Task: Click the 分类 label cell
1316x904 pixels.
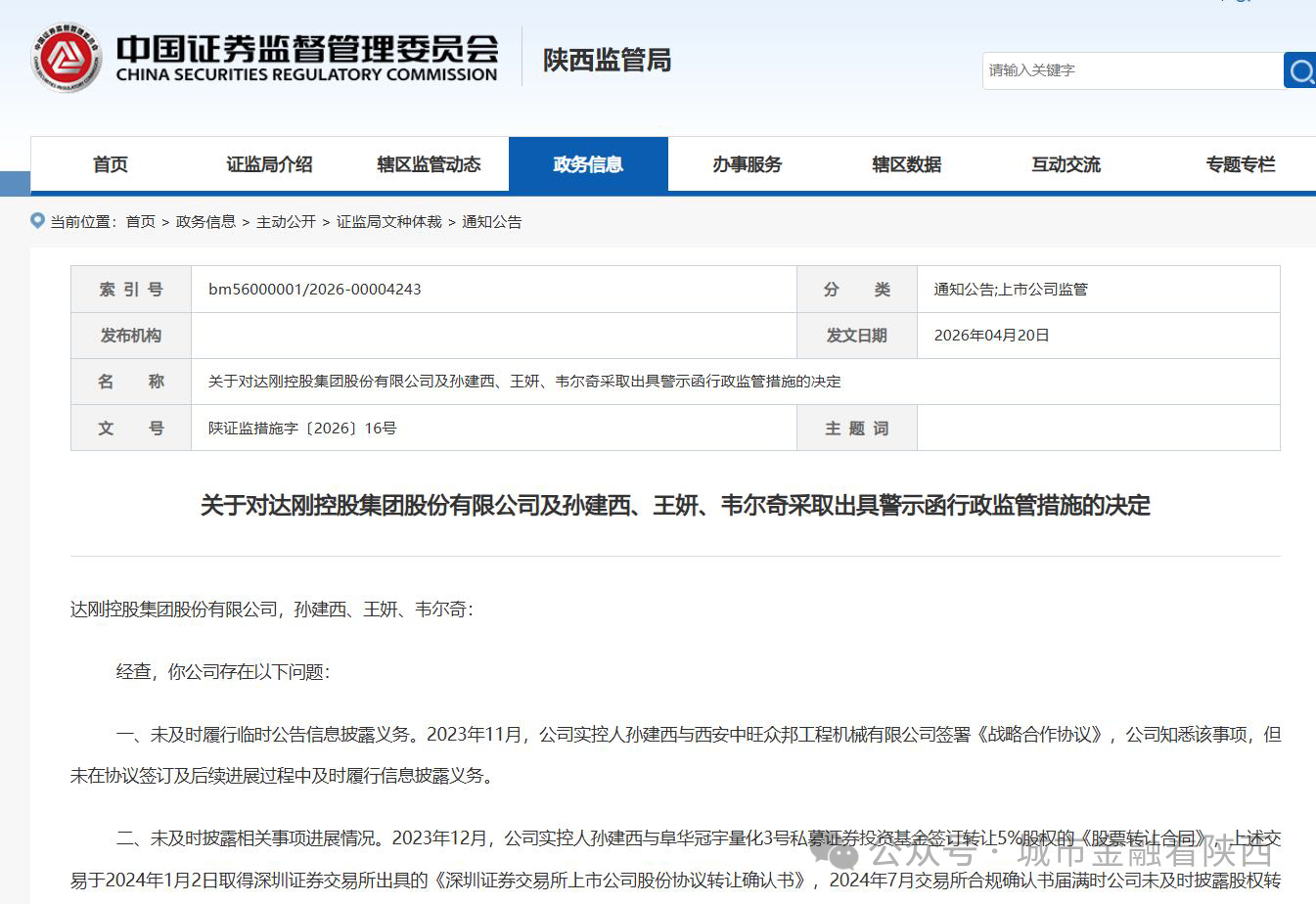Action: (857, 290)
